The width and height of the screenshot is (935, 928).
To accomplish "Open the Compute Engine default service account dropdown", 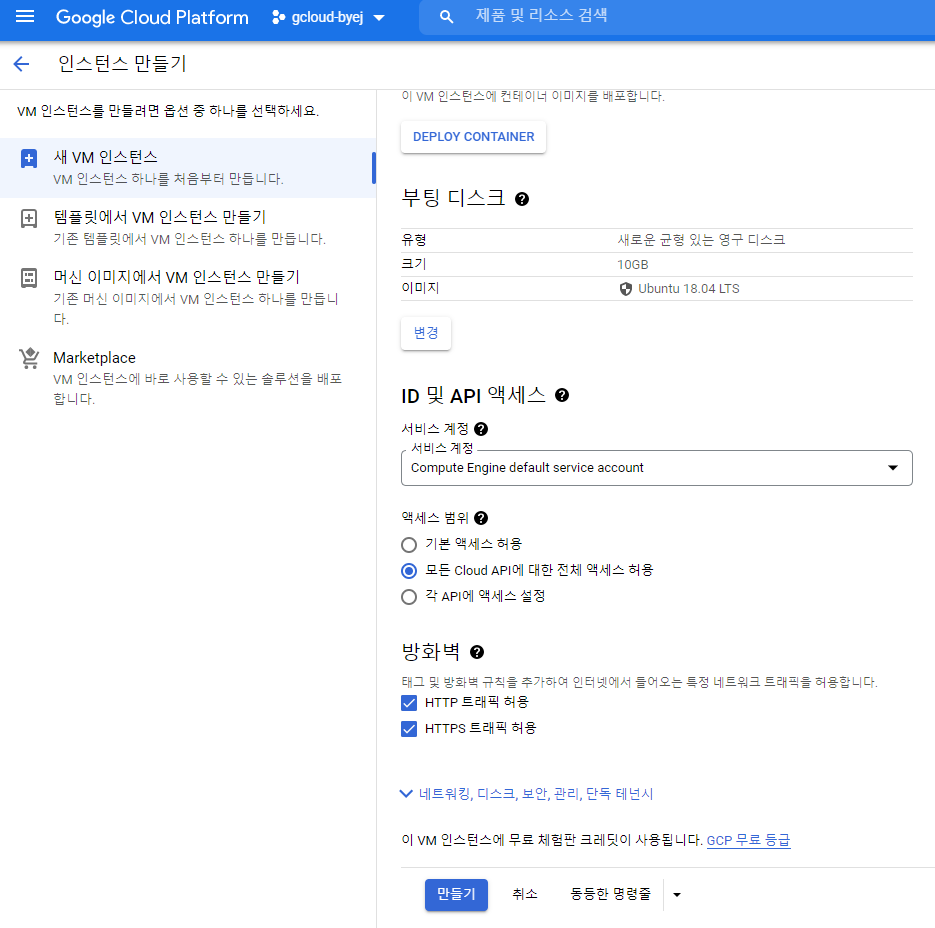I will pyautogui.click(x=657, y=468).
